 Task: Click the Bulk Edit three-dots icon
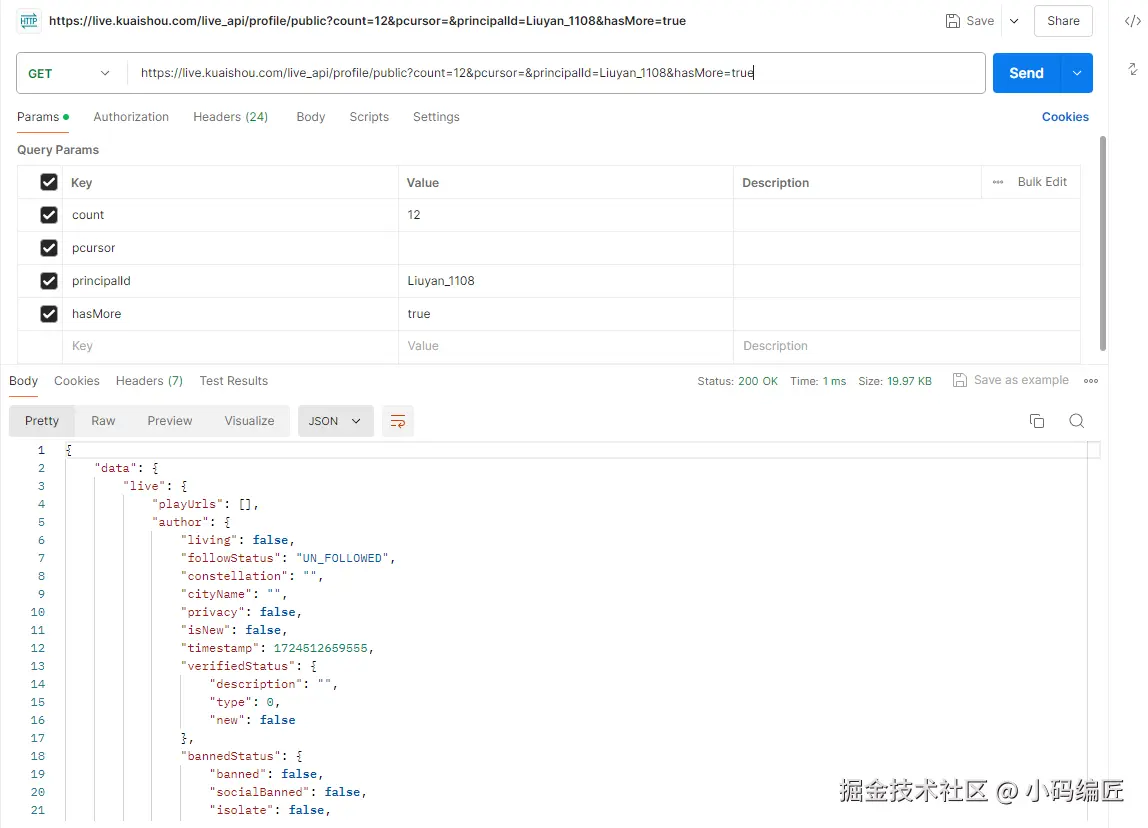pyautogui.click(x=997, y=182)
